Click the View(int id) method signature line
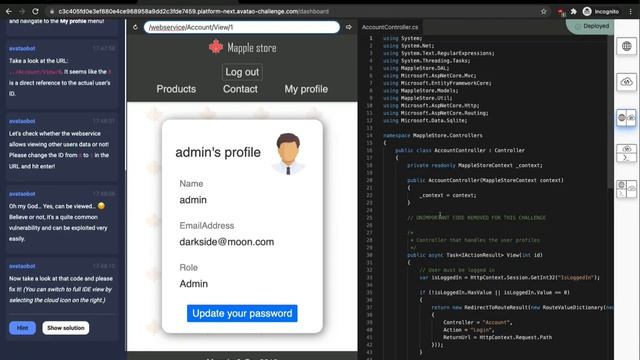 click(x=475, y=255)
